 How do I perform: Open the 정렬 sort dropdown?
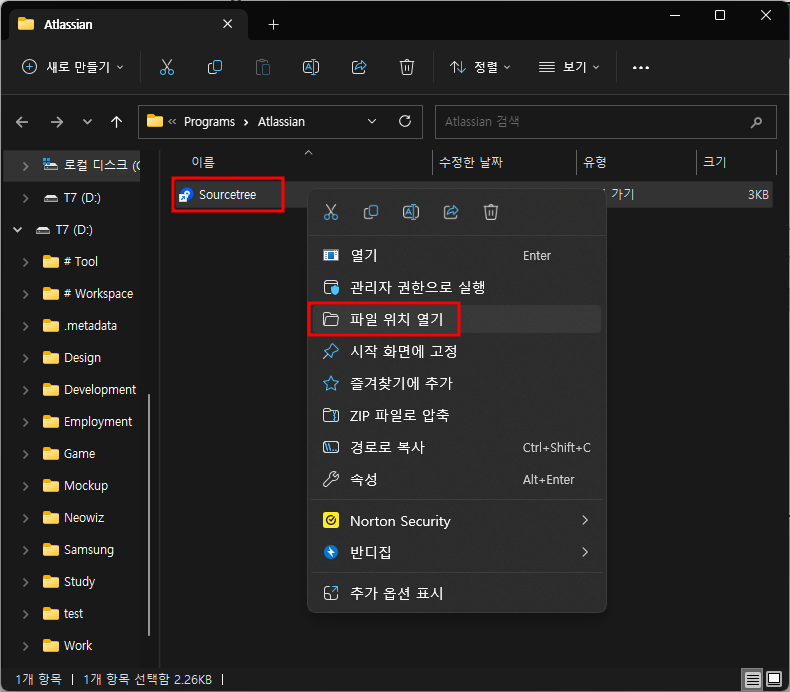tap(480, 67)
